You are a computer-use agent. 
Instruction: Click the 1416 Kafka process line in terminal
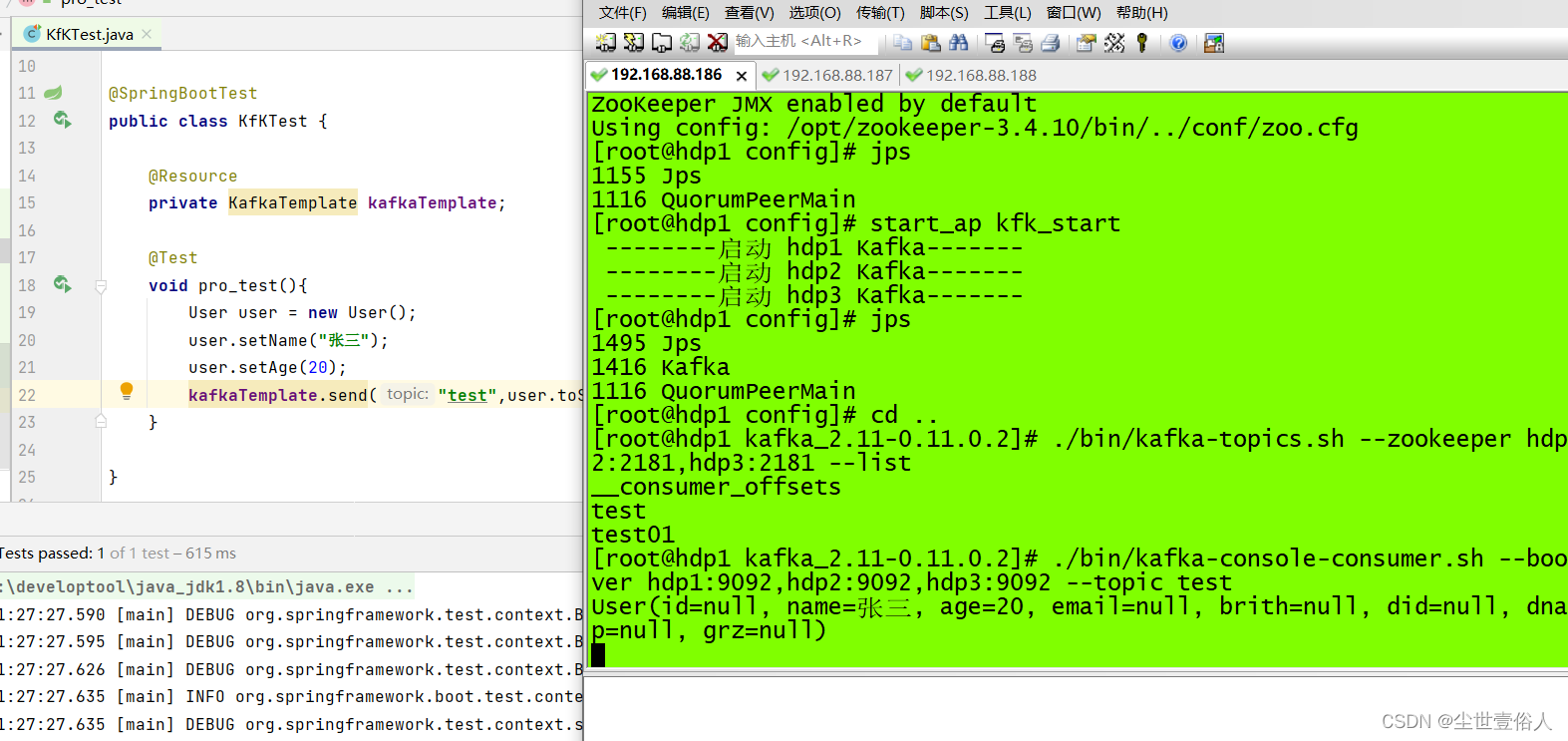pyautogui.click(x=660, y=367)
